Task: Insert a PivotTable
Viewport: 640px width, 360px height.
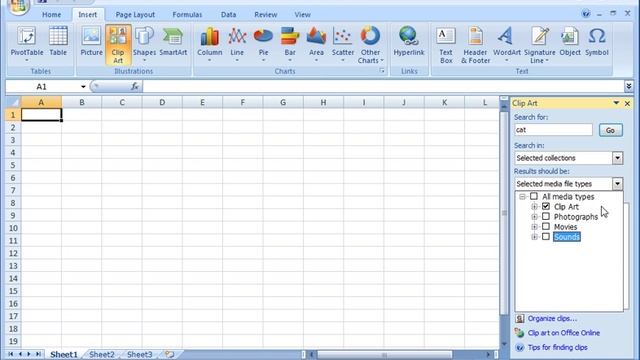Action: point(27,44)
